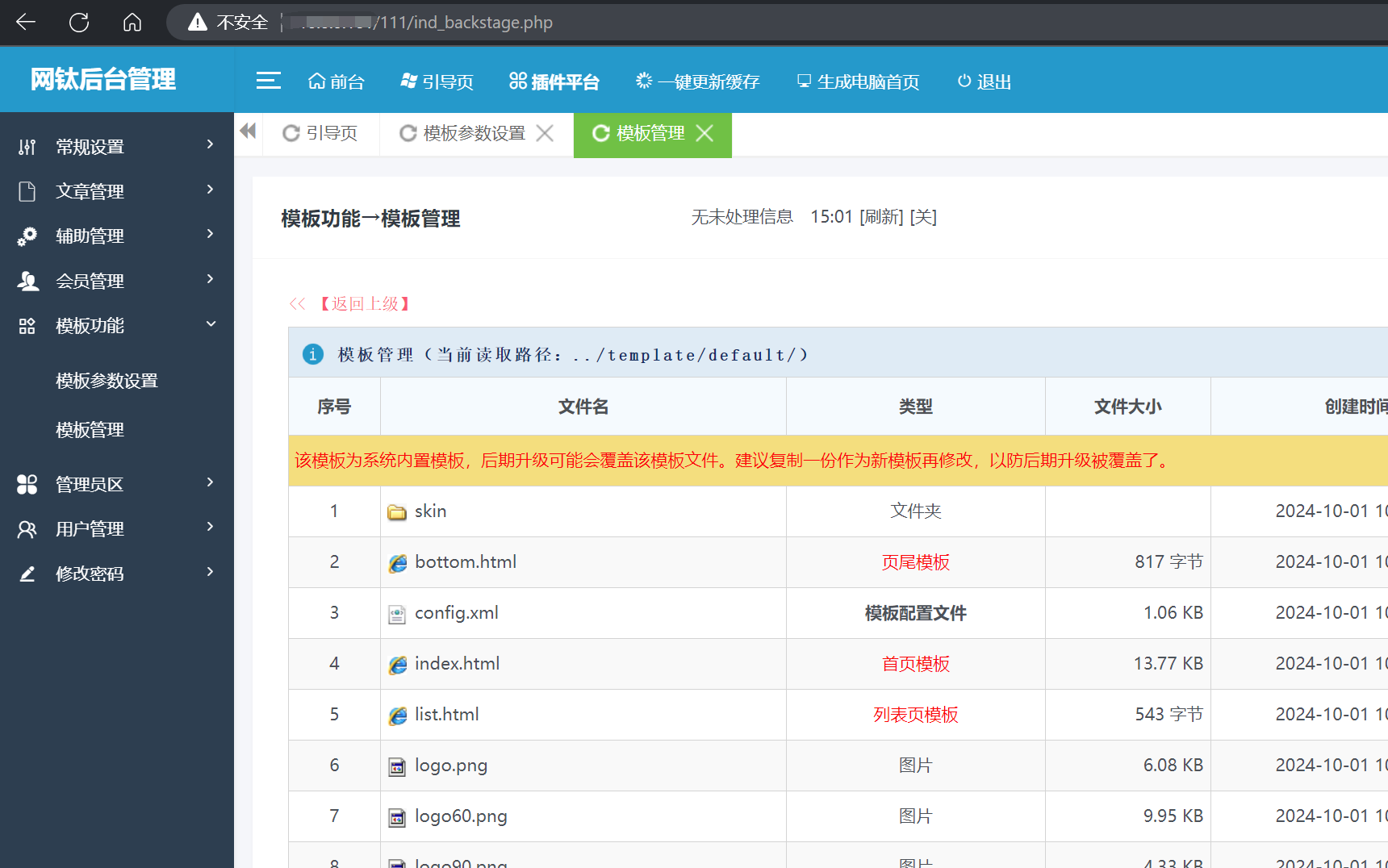Click the 管理员区 four-dots icon

27,484
